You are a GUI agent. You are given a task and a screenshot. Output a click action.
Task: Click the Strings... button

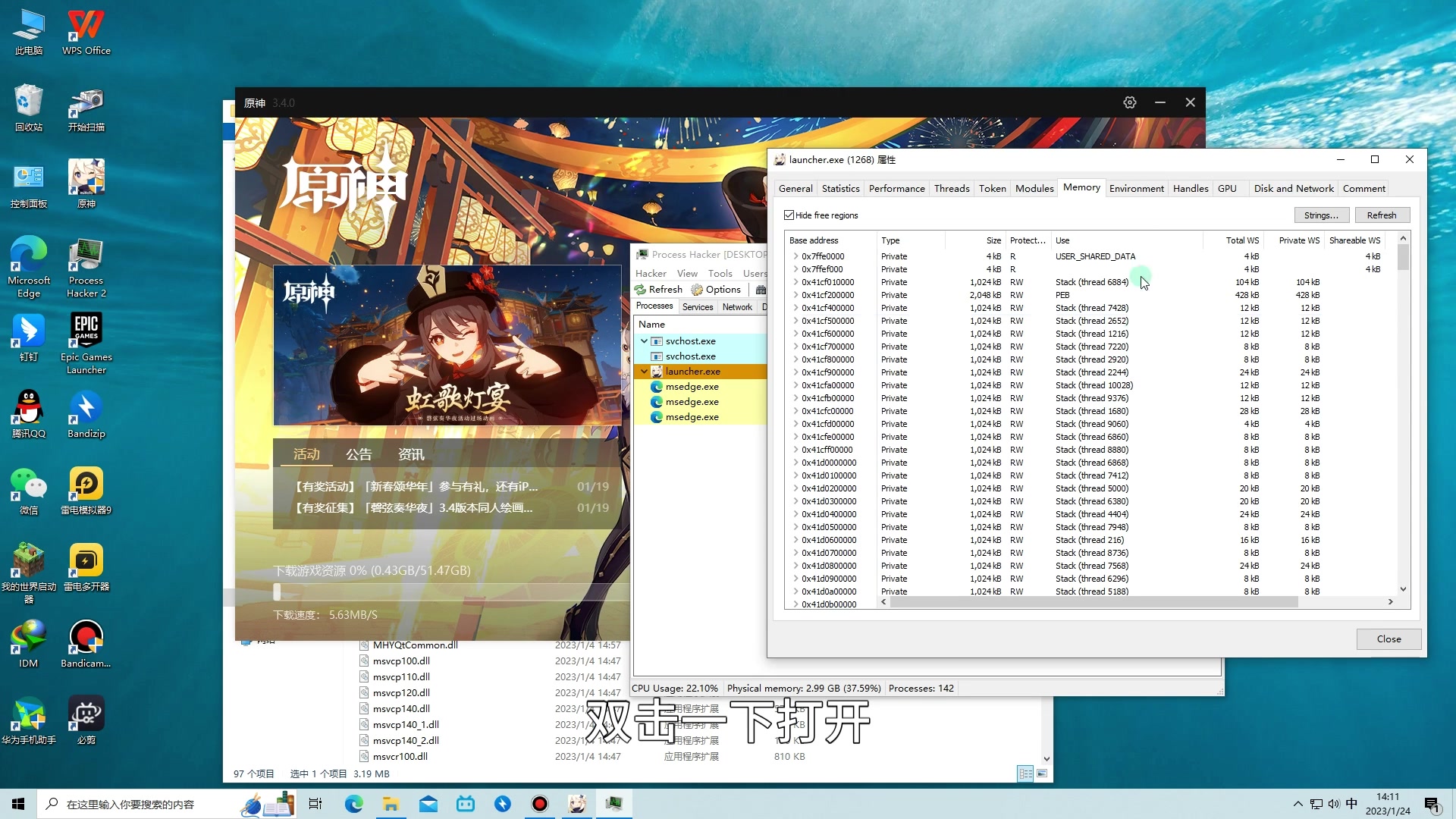coord(1321,215)
